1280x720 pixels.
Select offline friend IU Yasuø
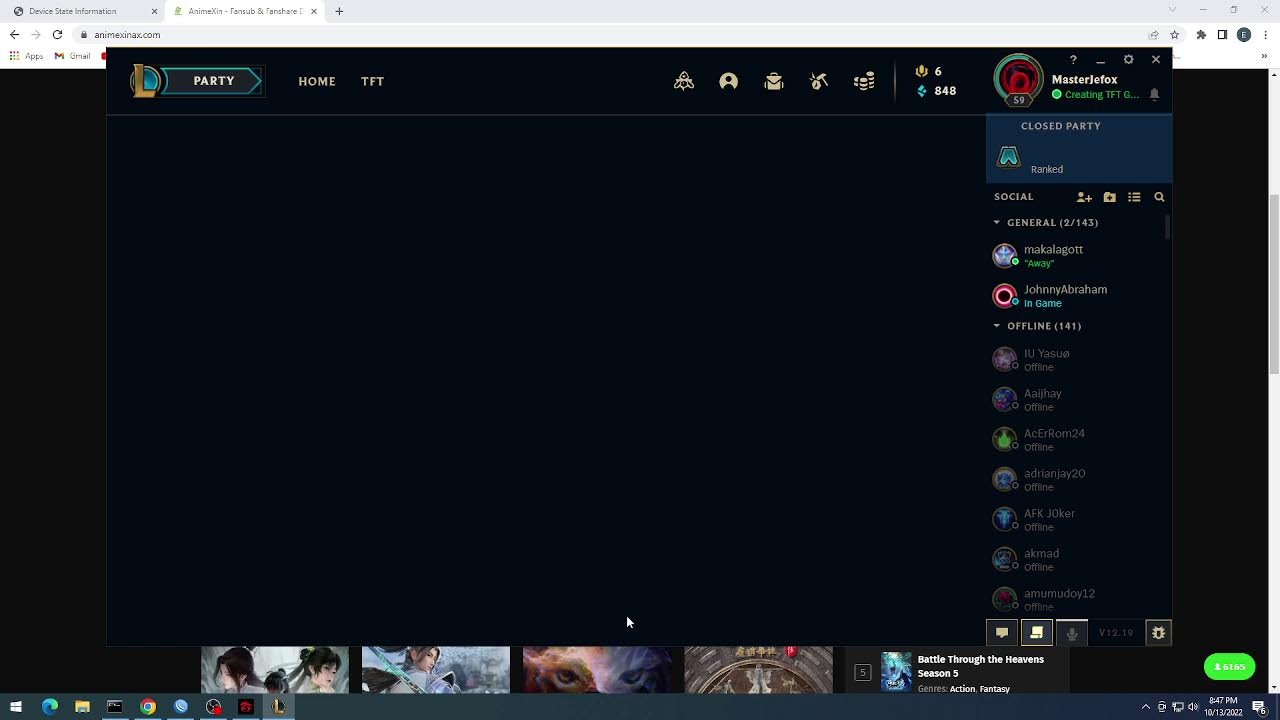pos(1076,360)
